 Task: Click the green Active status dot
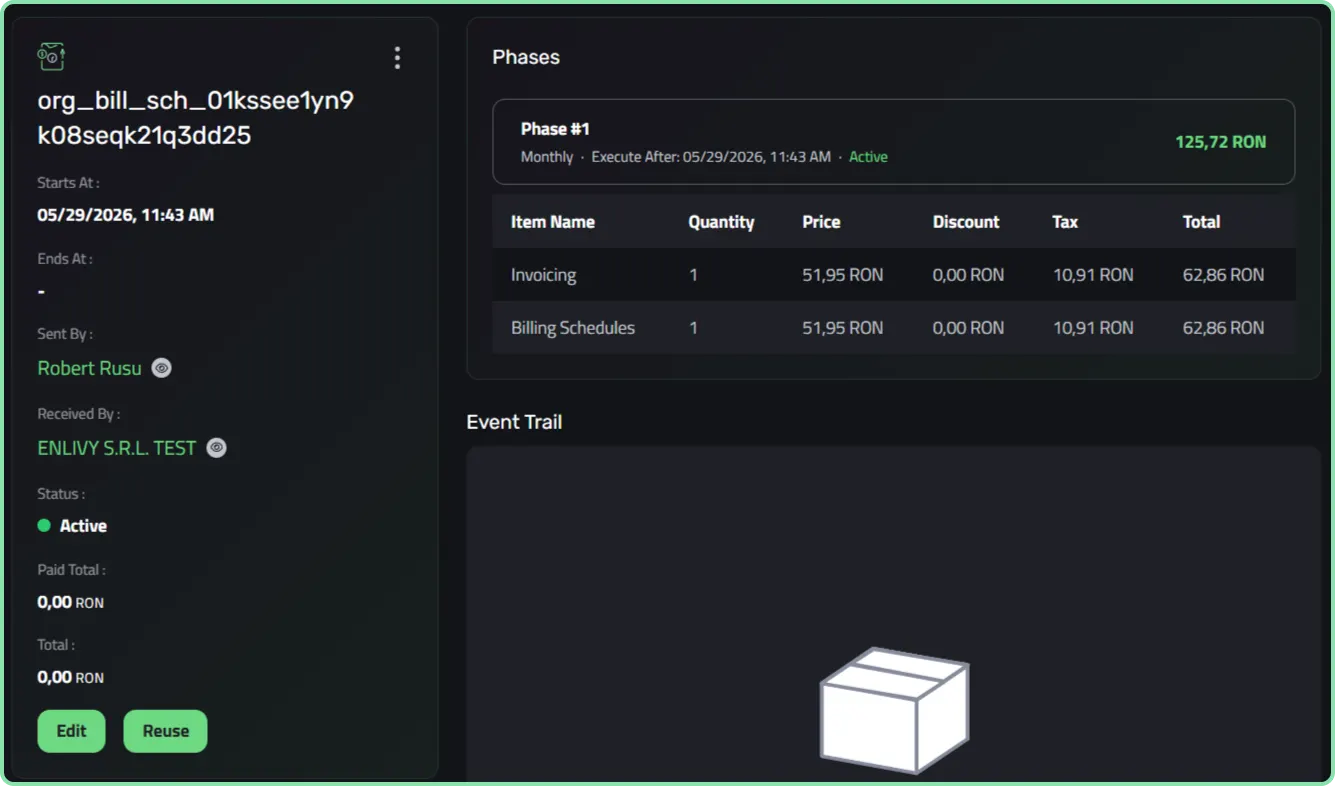[x=44, y=525]
